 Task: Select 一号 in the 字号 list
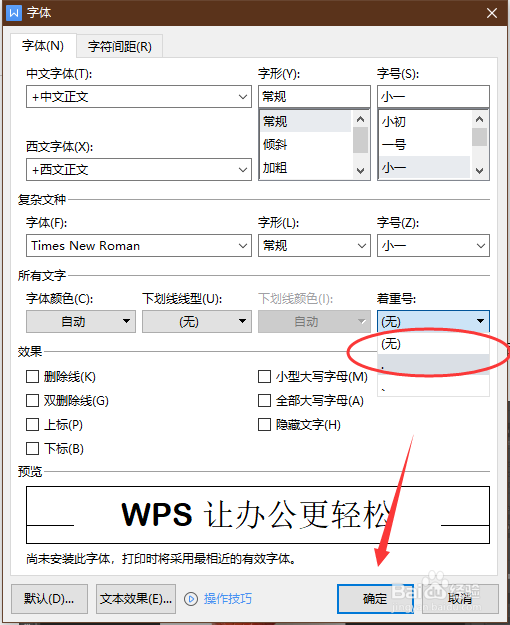(424, 145)
